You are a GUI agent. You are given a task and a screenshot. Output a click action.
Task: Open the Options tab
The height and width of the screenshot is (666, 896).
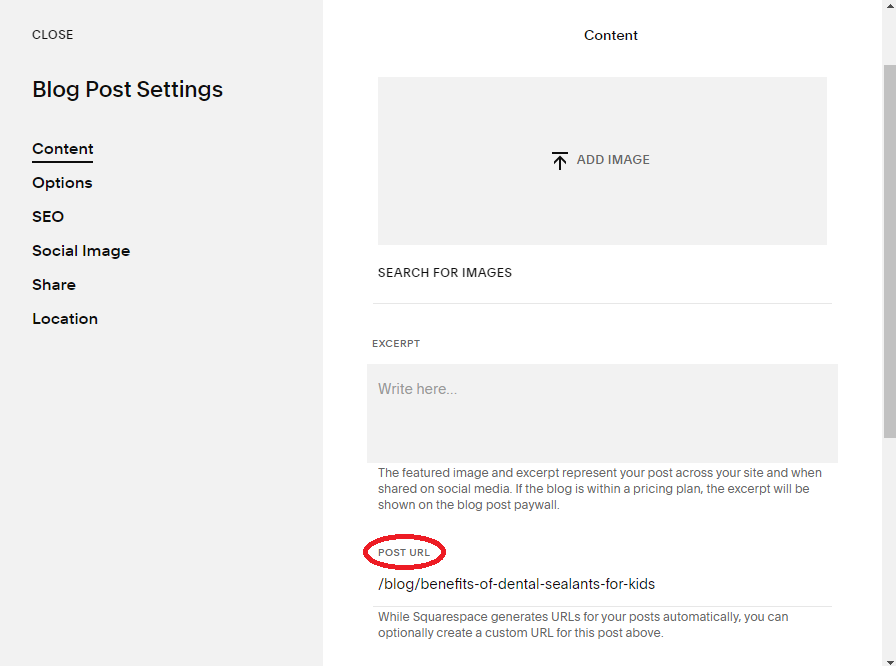(x=62, y=183)
